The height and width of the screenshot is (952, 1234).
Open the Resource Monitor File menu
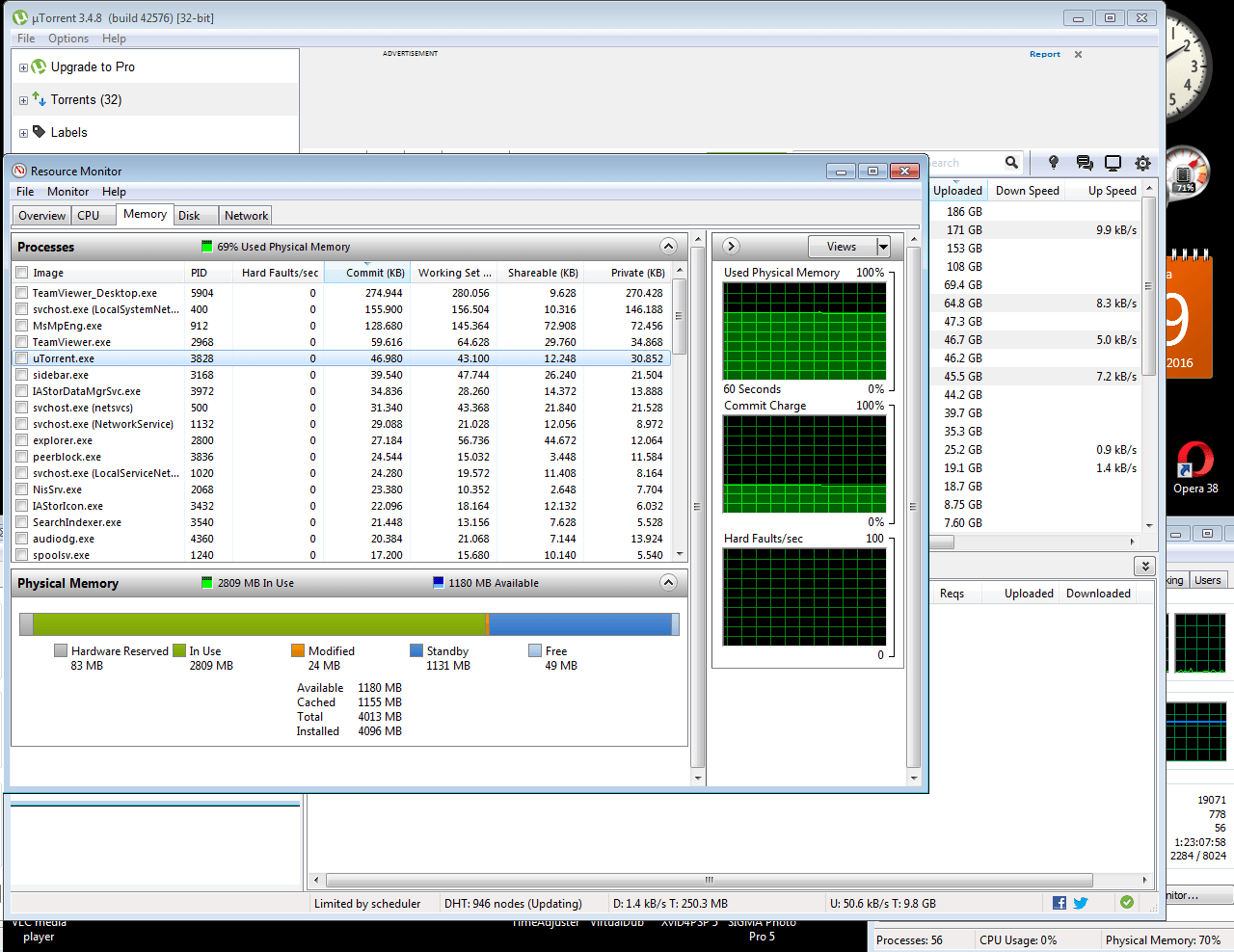point(25,192)
